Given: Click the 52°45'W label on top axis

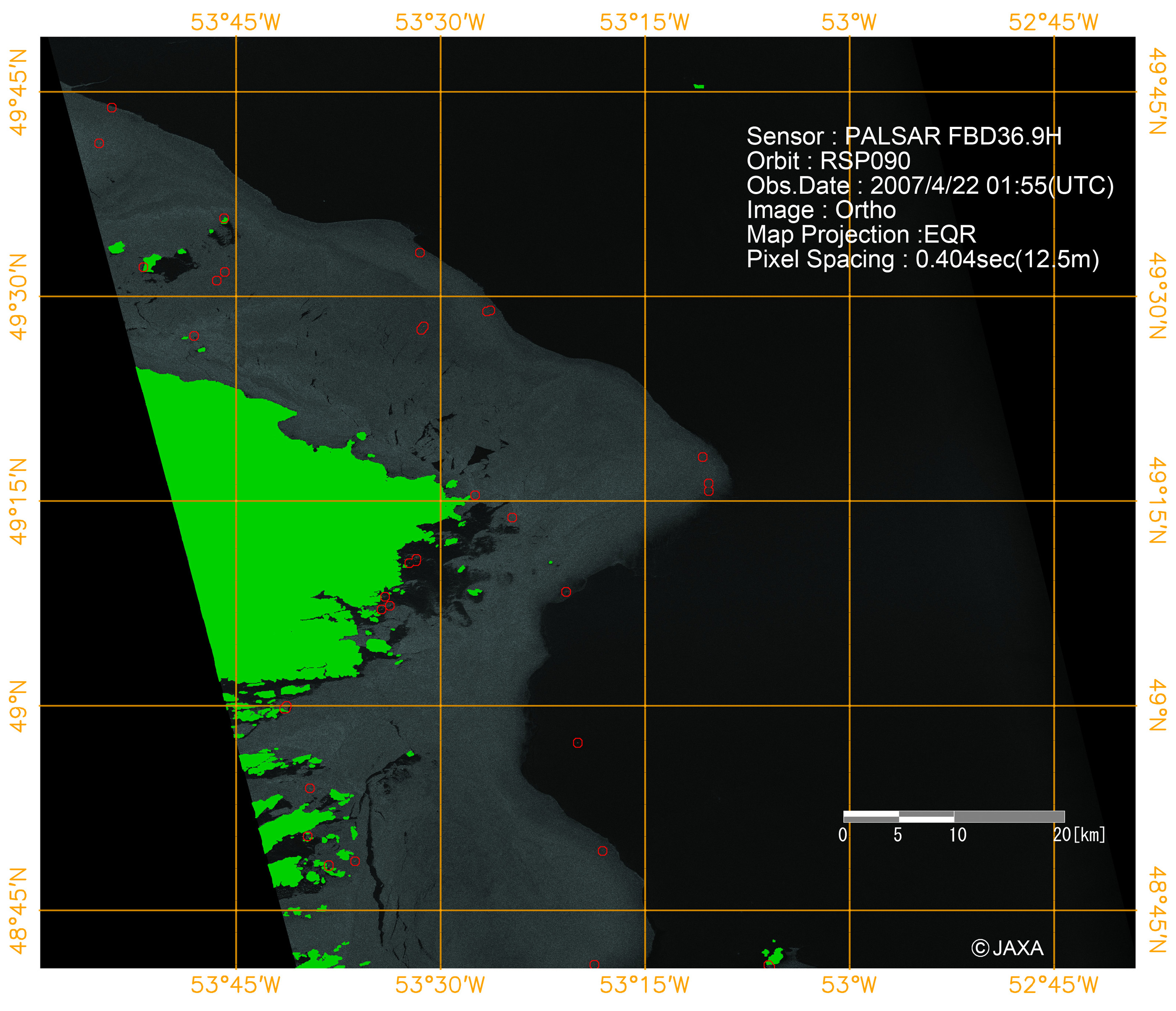Looking at the screenshot, I should pos(1053,22).
